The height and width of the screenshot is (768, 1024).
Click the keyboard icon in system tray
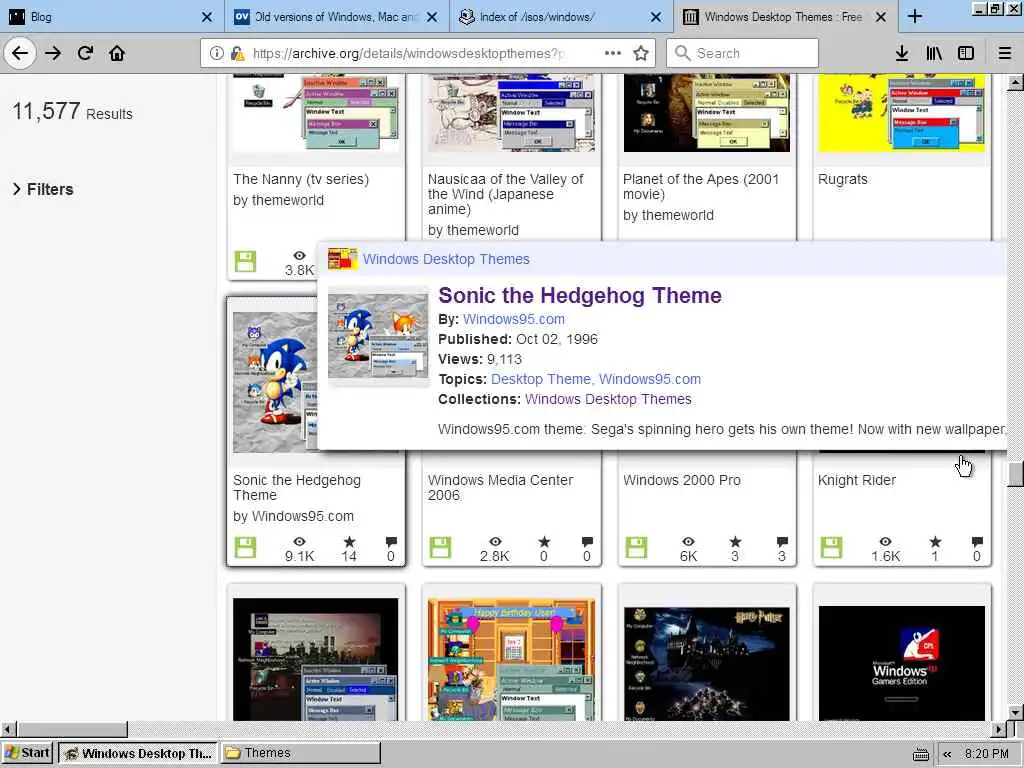(921, 754)
